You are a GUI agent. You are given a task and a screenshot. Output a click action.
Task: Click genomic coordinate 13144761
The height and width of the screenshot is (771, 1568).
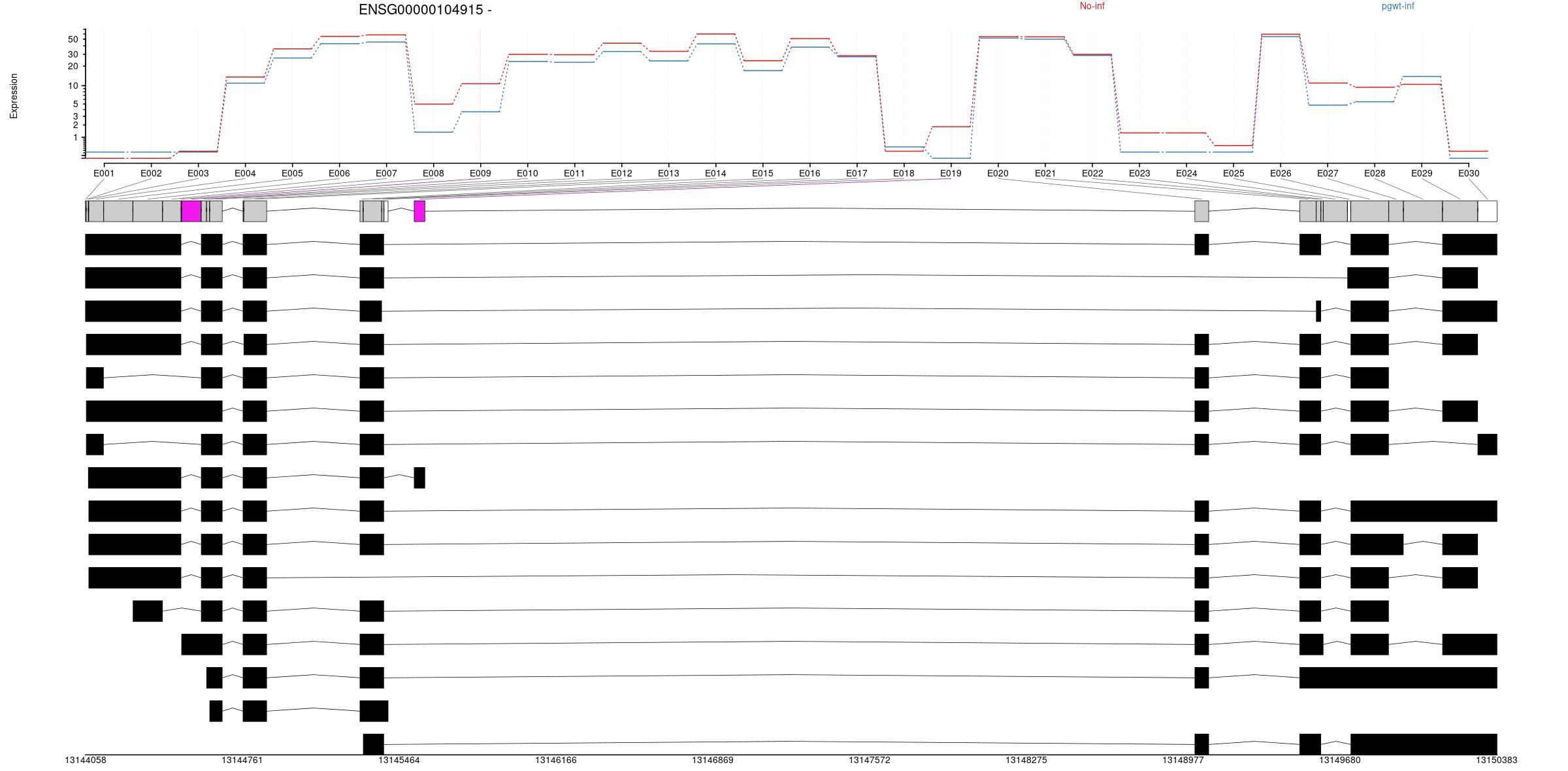[242, 760]
